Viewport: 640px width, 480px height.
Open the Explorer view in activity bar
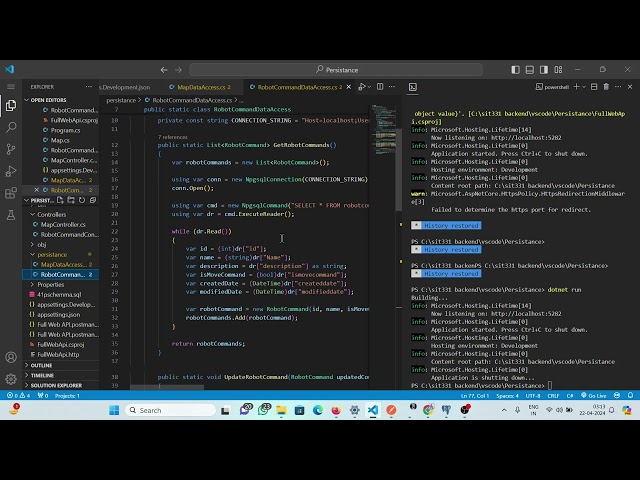(11, 105)
